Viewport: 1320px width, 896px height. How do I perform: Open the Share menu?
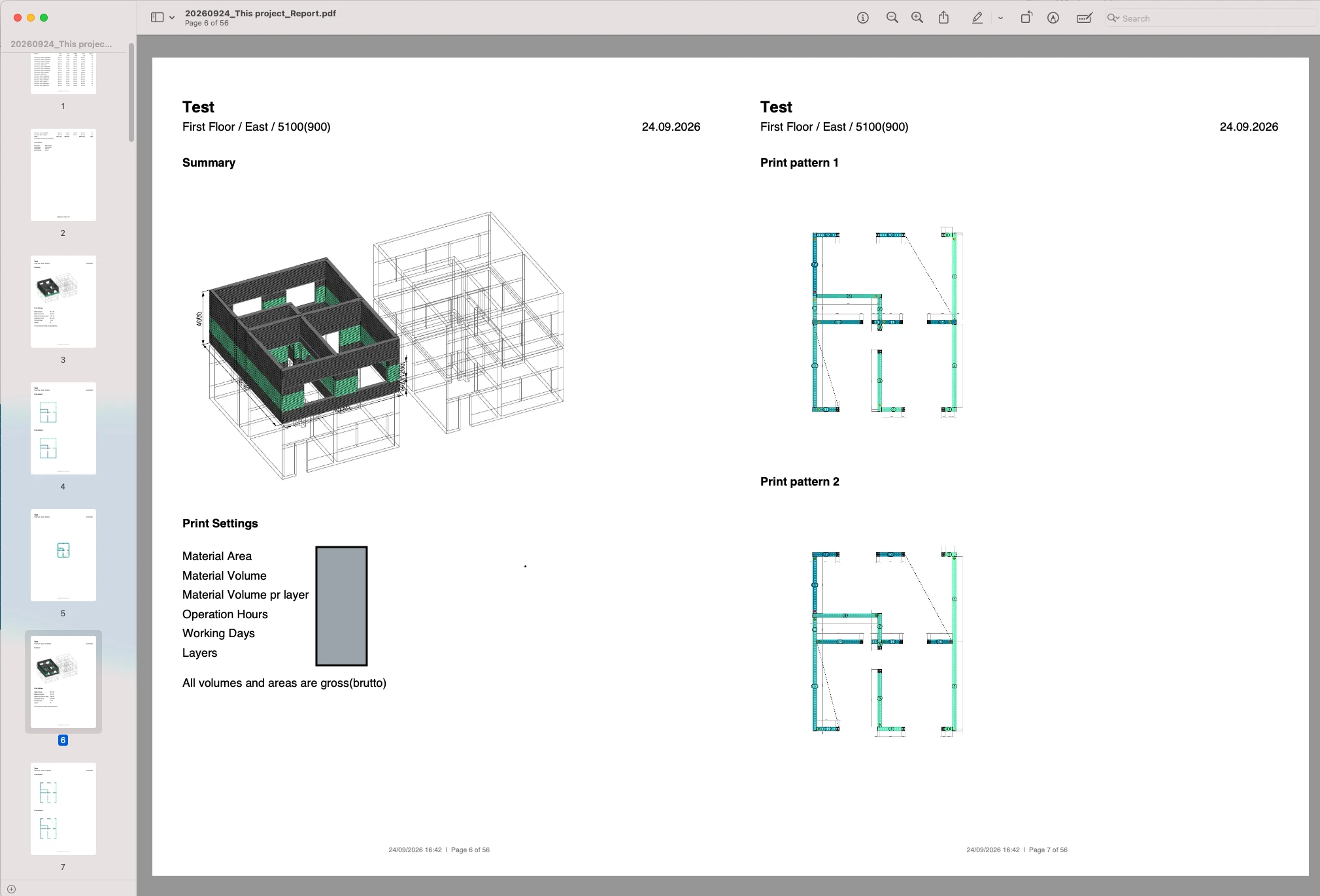click(x=943, y=18)
